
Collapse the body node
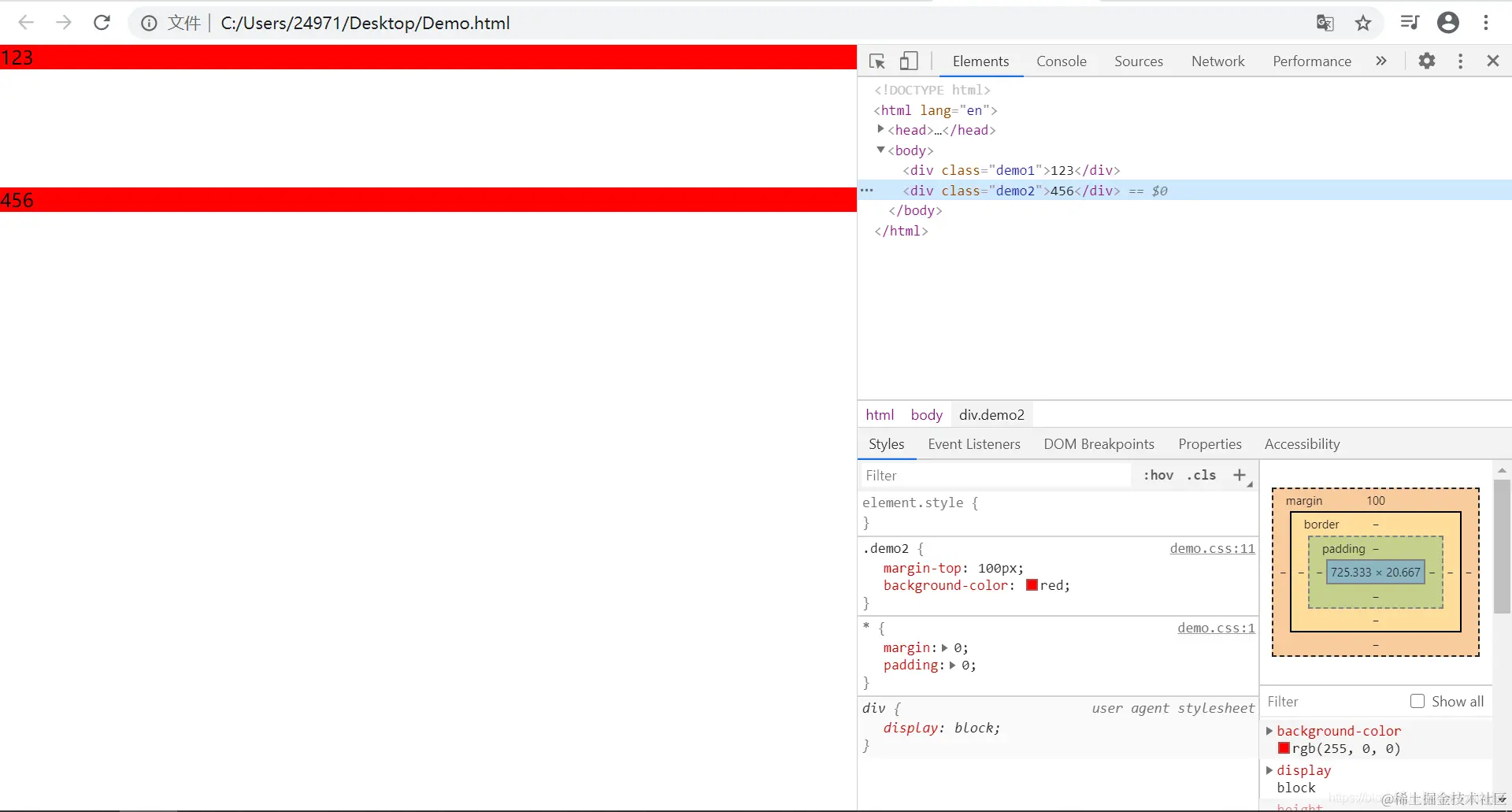click(880, 150)
